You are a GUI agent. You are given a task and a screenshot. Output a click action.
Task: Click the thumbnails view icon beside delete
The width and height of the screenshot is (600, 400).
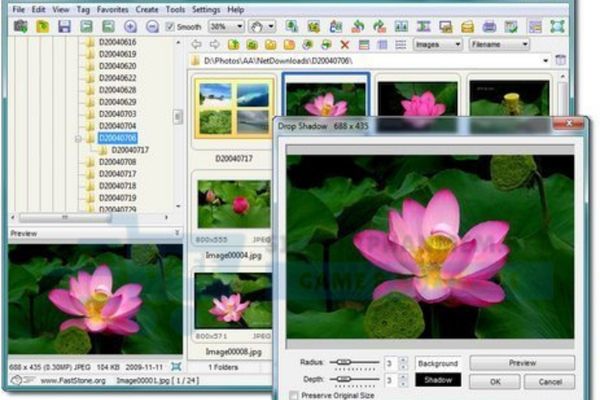point(364,44)
